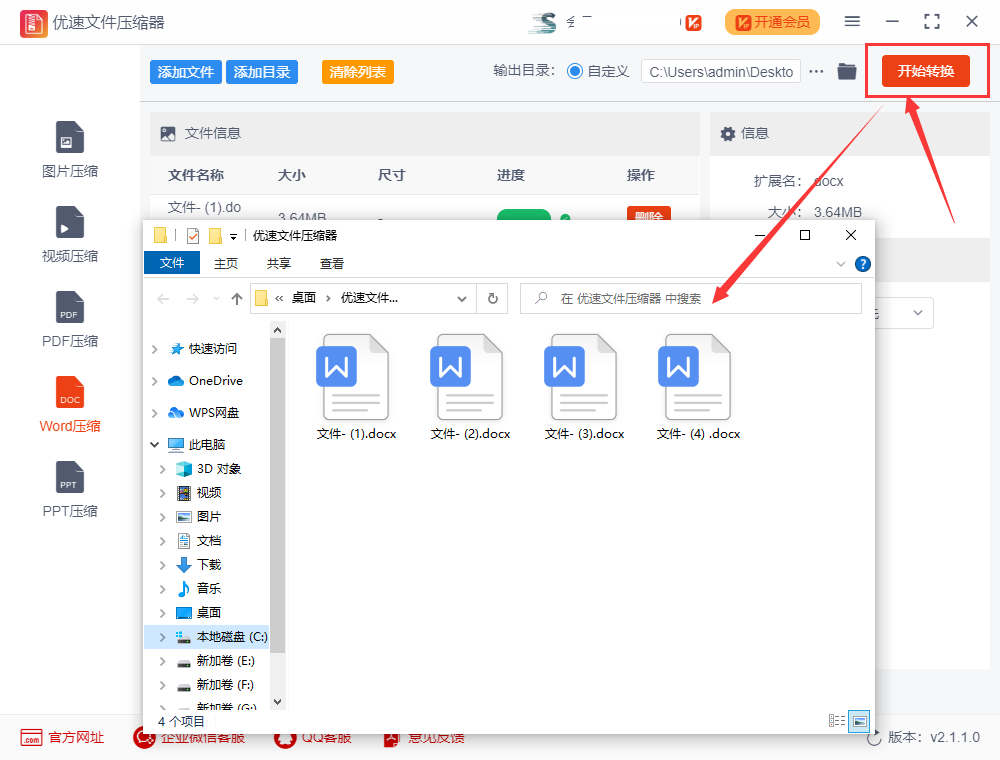Click the 大小 column header

[291, 175]
